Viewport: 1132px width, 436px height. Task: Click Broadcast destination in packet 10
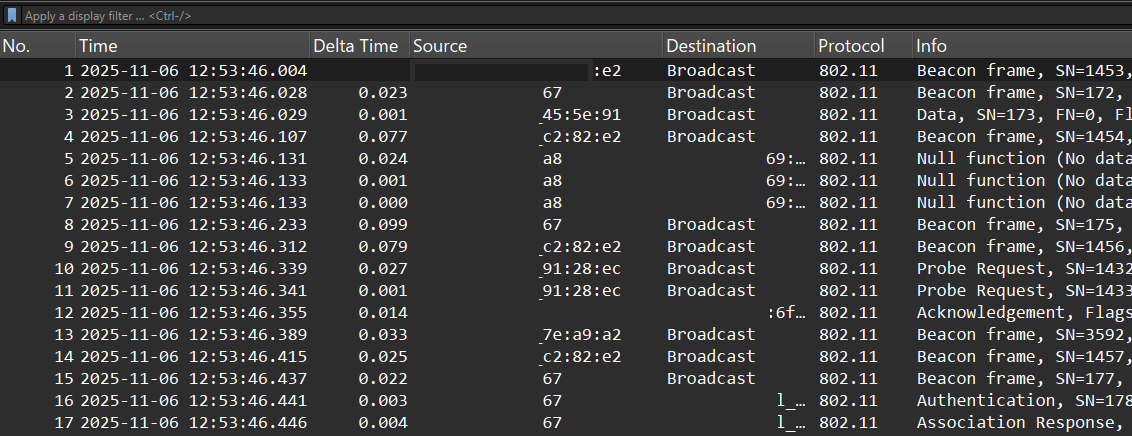coord(711,269)
